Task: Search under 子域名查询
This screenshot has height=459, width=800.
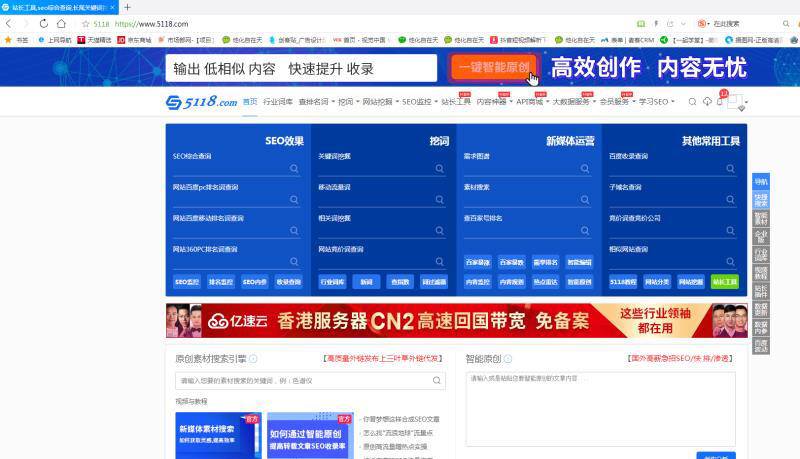Action: click(730, 200)
